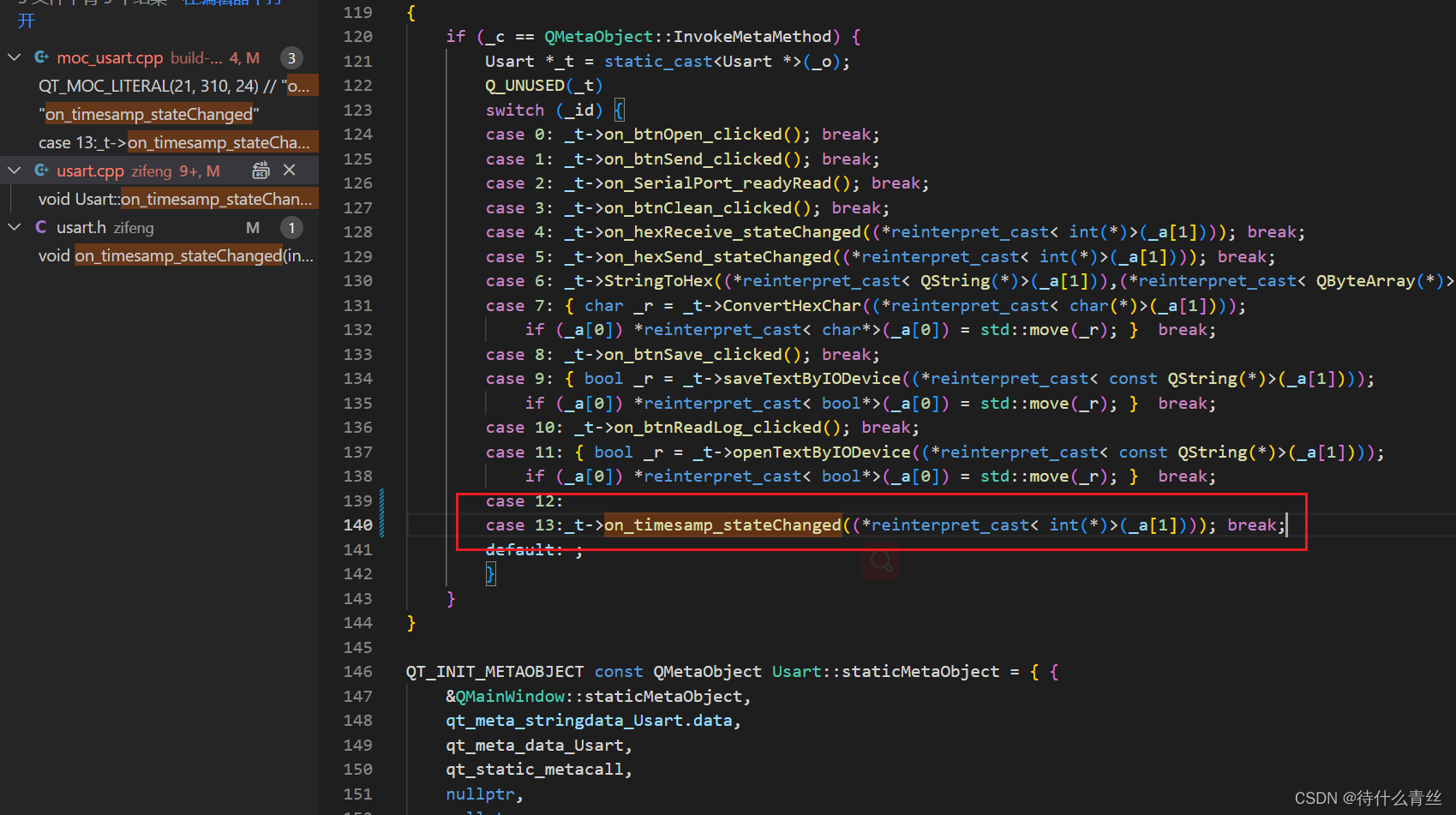Click 'QT_INIT_METAOBJECT' on line 146

click(494, 671)
